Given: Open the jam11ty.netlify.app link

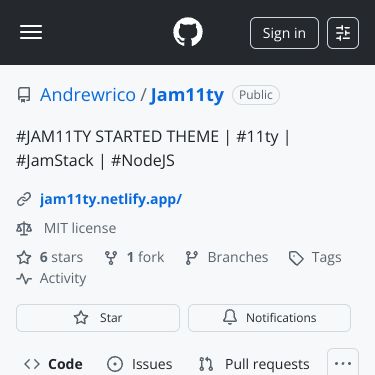Looking at the screenshot, I should click(111, 199).
